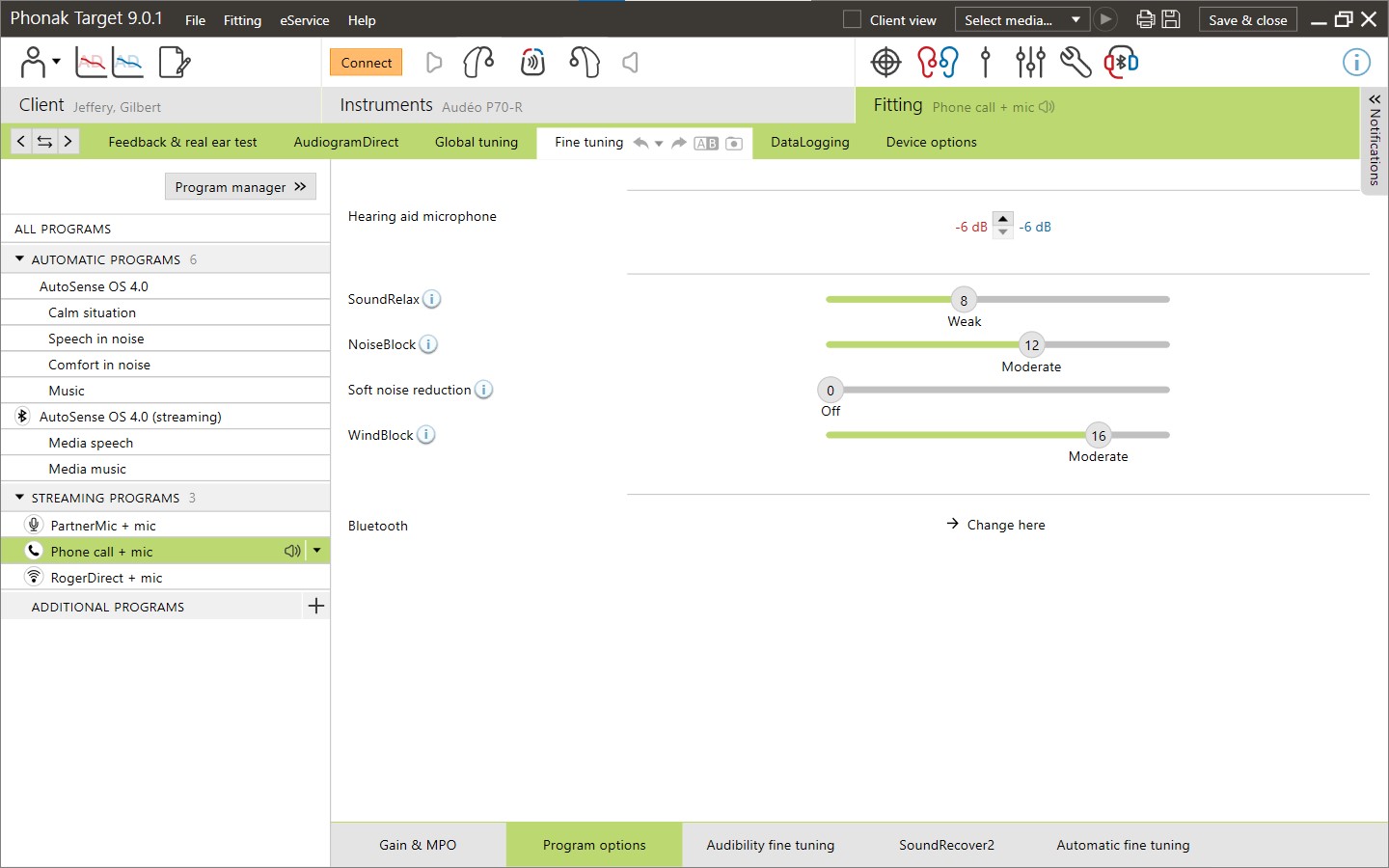Toggle speaker mute on Phone call + mic row
Screen dimensions: 1389x868
[x=292, y=552]
